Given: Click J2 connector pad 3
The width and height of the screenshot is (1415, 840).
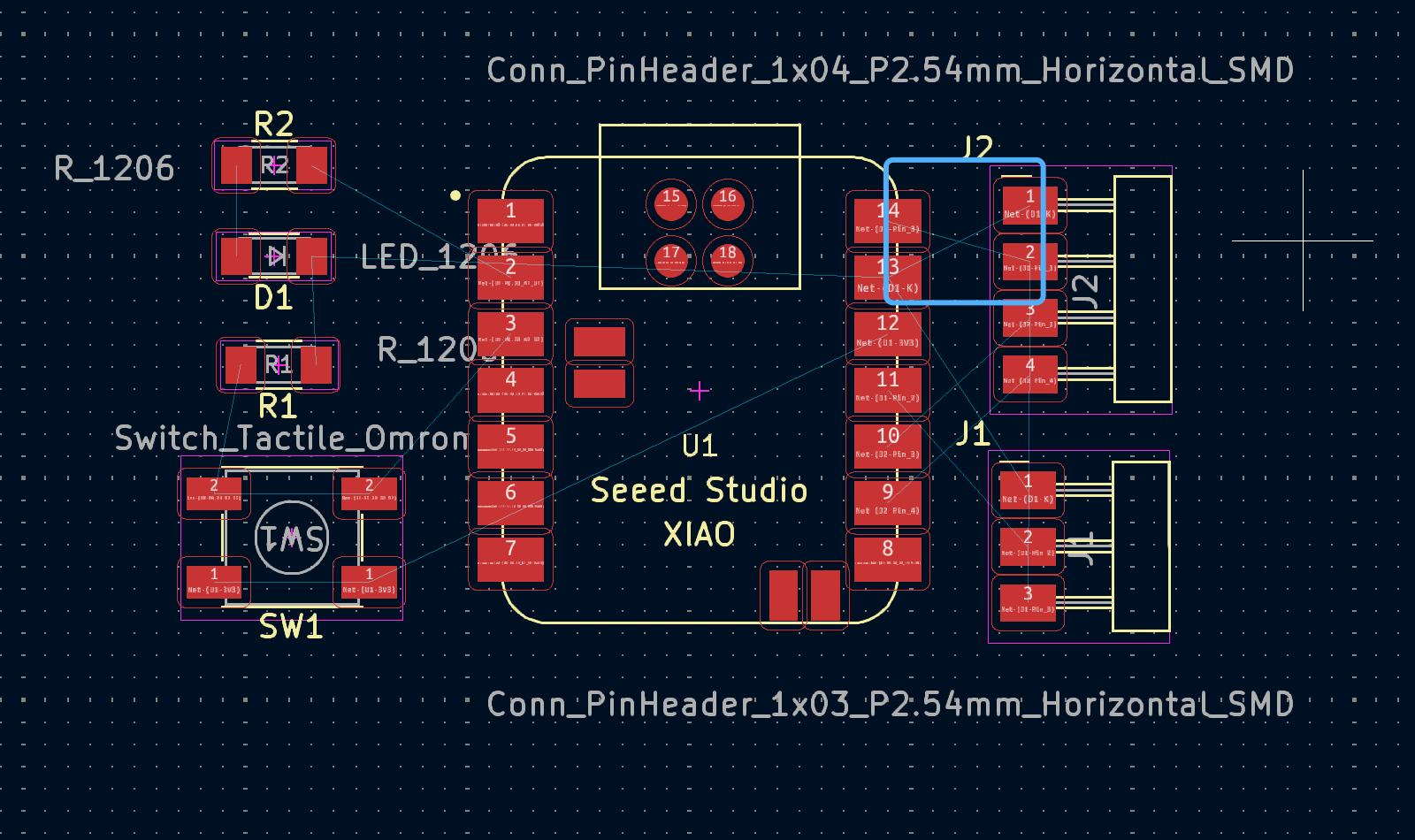Looking at the screenshot, I should point(1029,317).
